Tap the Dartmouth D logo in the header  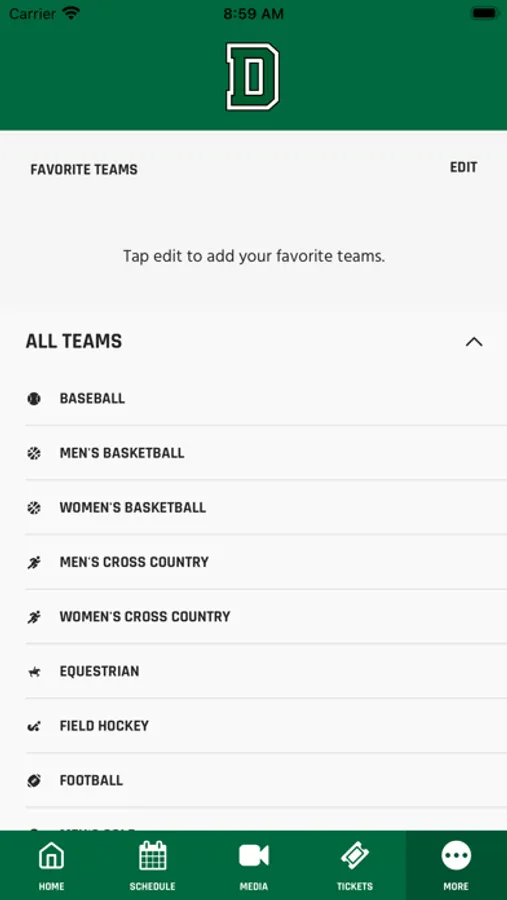253,76
